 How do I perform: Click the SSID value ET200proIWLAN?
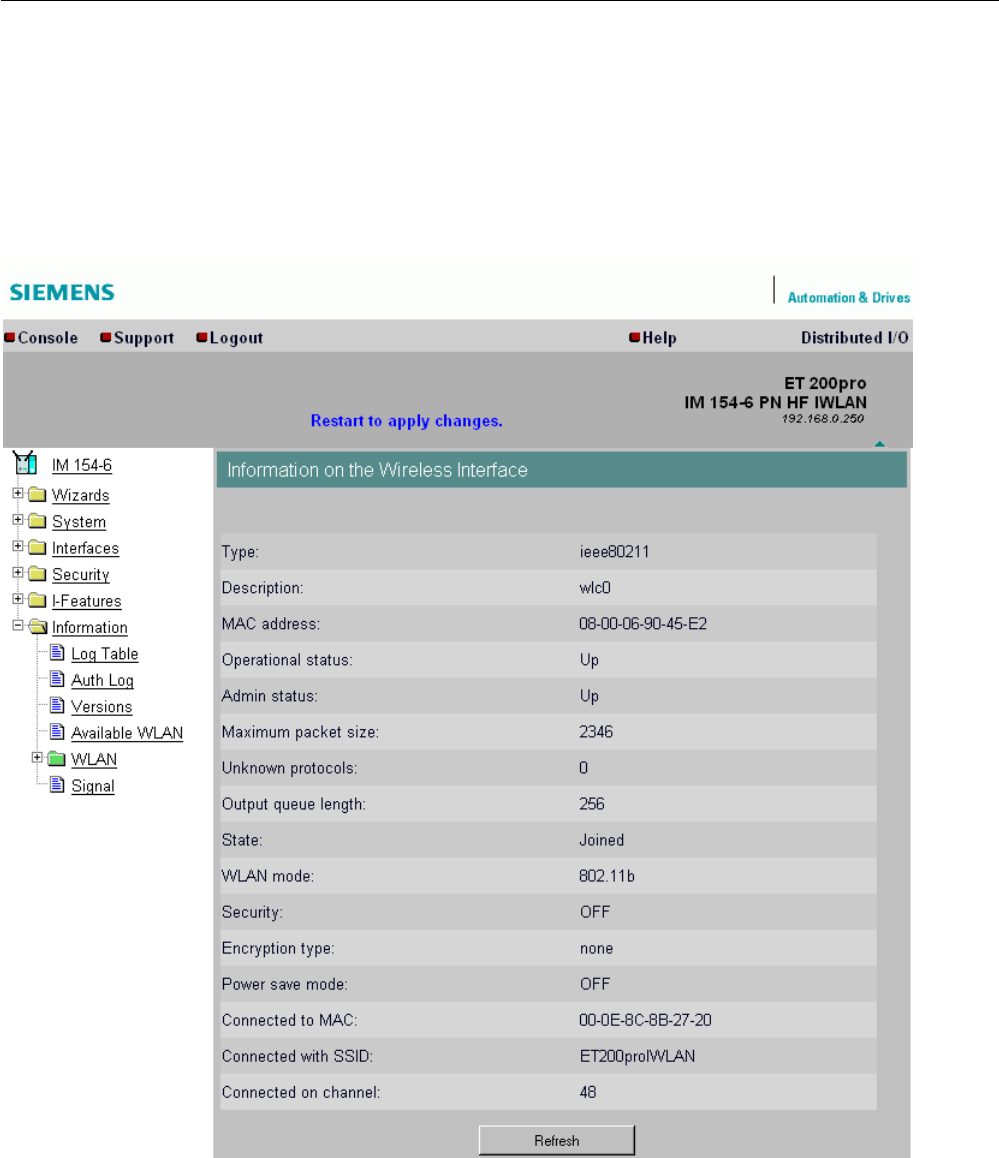pos(637,1056)
